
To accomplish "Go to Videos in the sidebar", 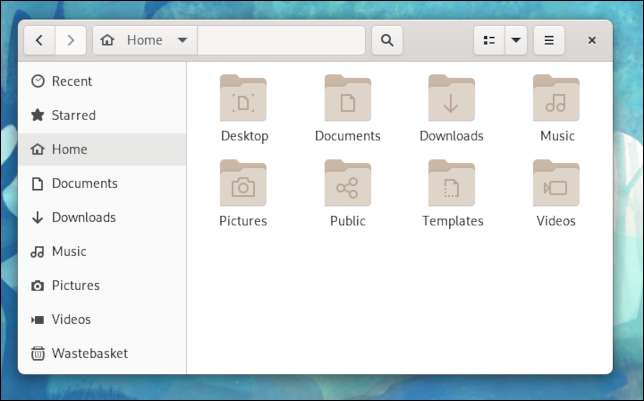I will click(x=71, y=319).
